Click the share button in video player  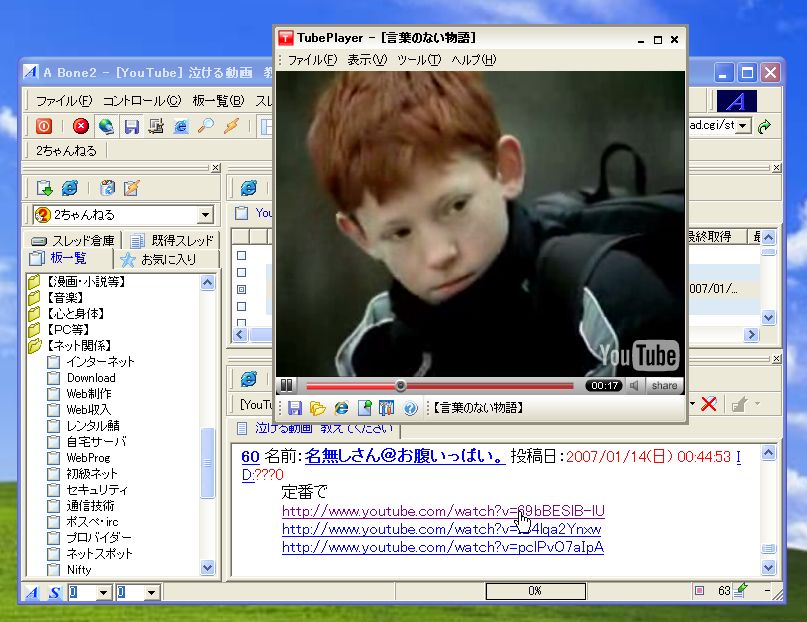tap(664, 385)
